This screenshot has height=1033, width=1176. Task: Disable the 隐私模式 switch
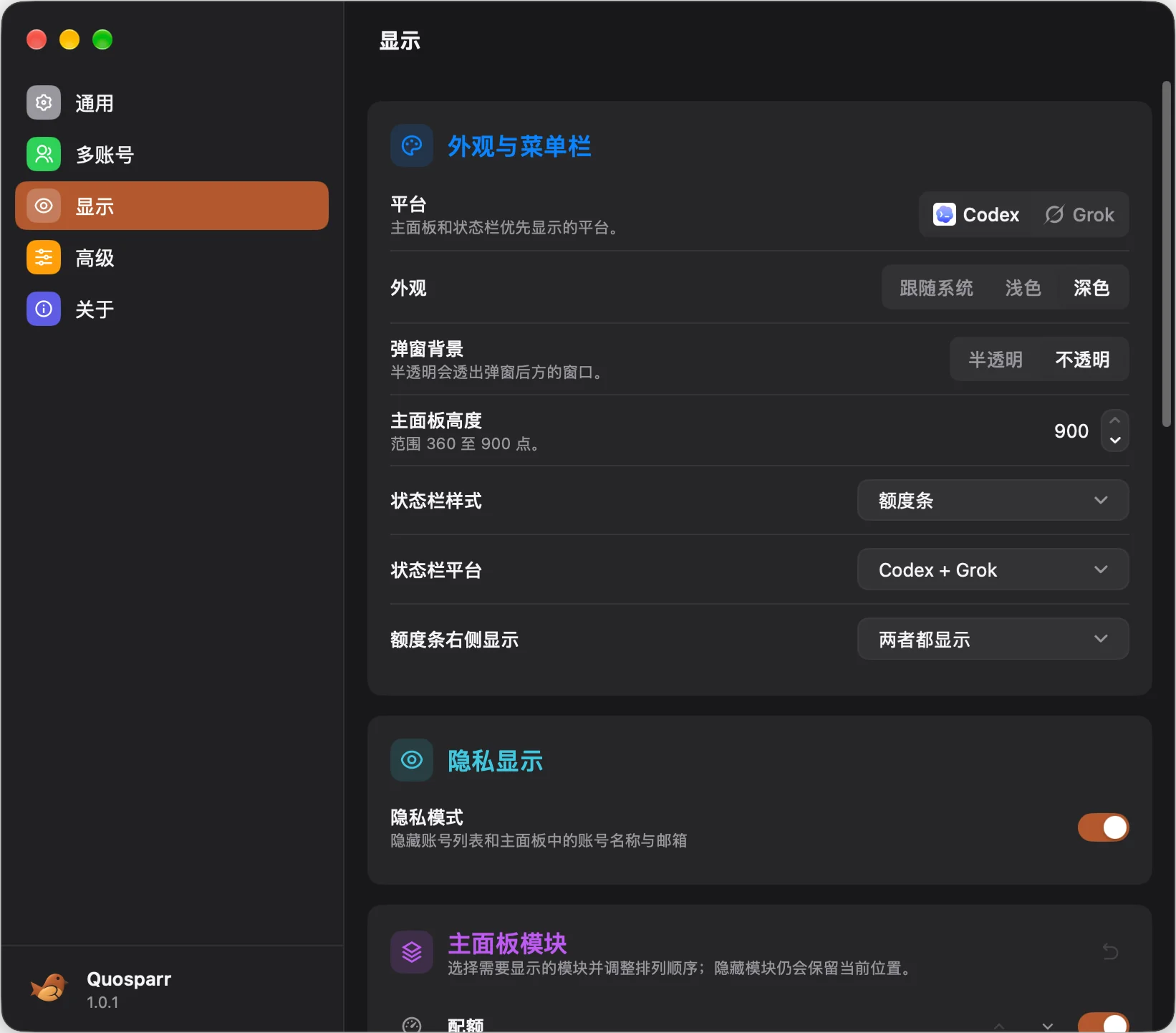tap(1103, 827)
